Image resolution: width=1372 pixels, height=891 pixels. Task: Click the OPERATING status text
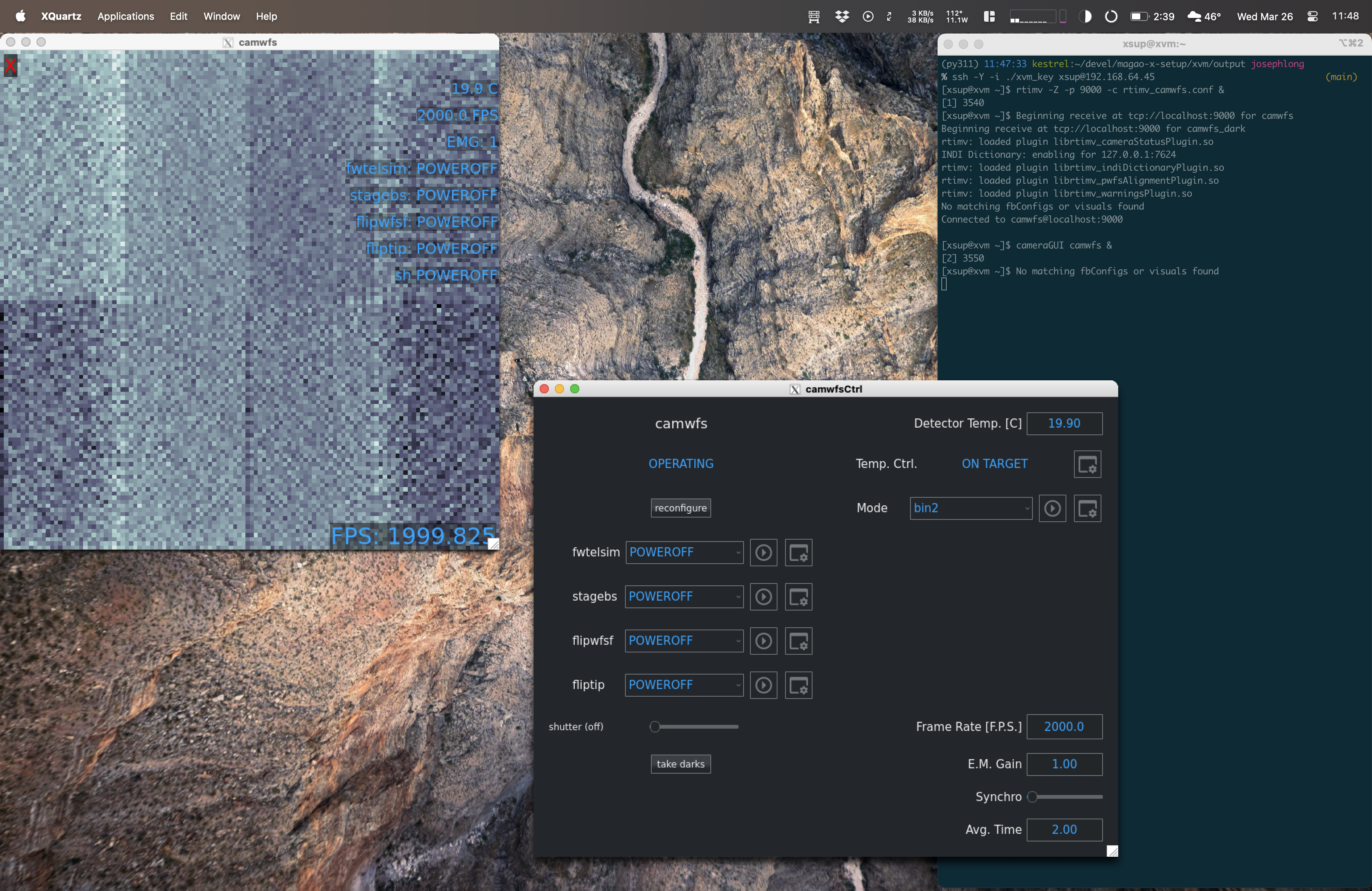pos(681,464)
